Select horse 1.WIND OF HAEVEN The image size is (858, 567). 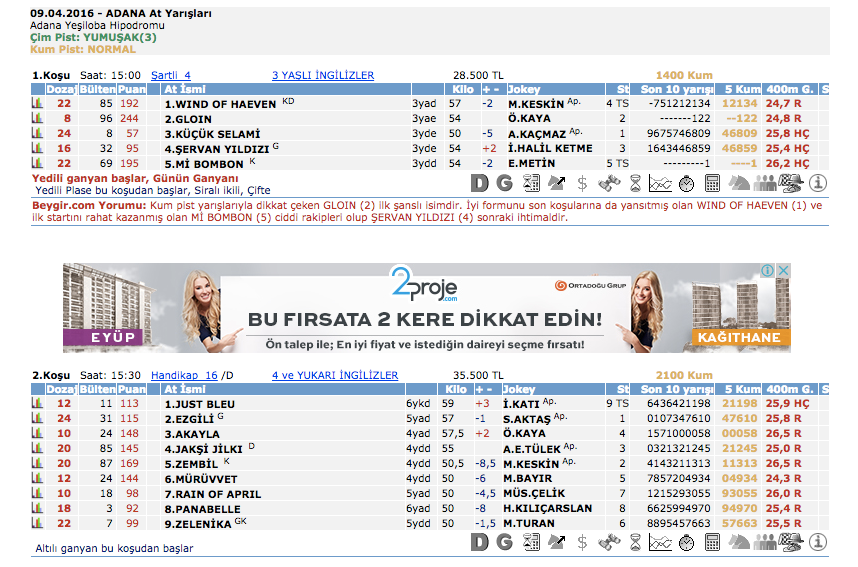[220, 104]
